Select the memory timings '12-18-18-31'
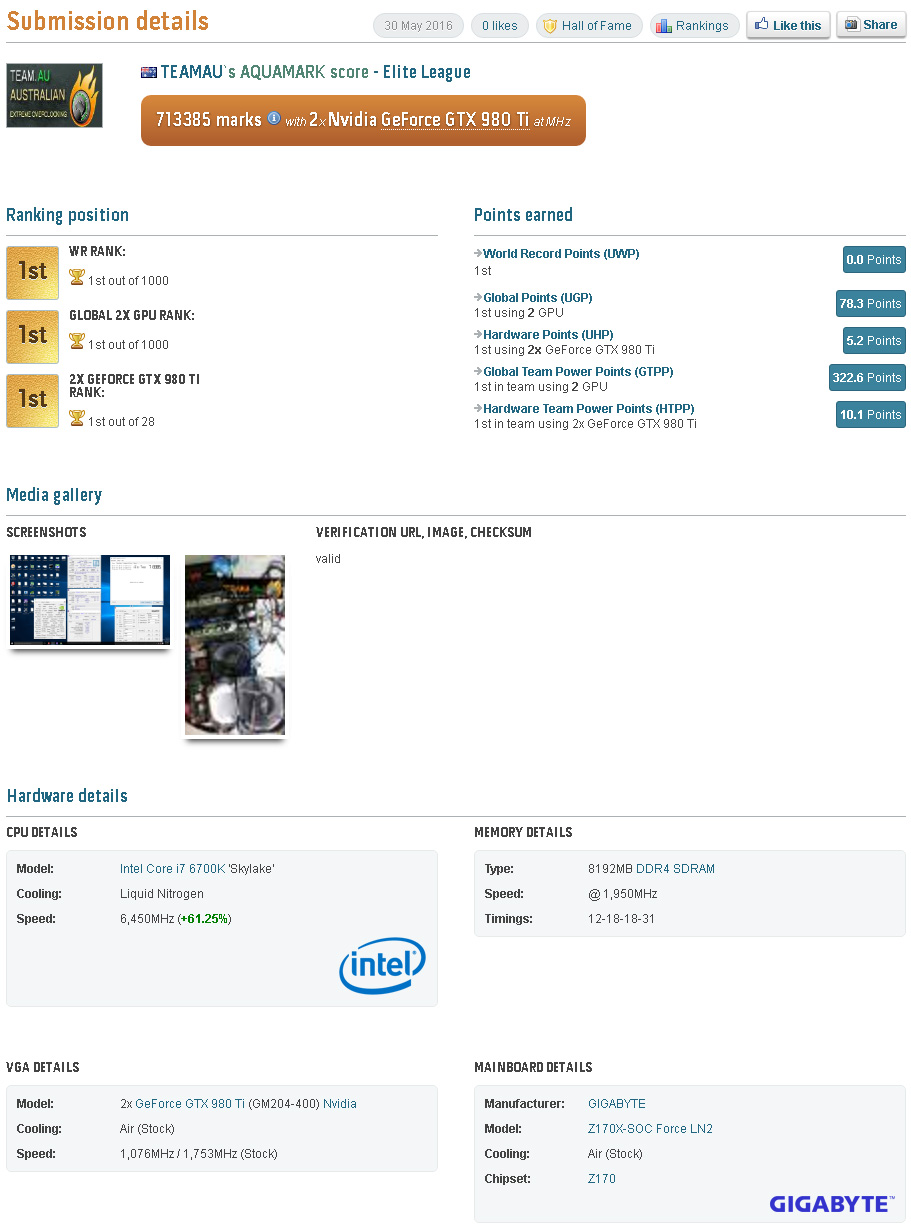911x1229 pixels. point(622,919)
